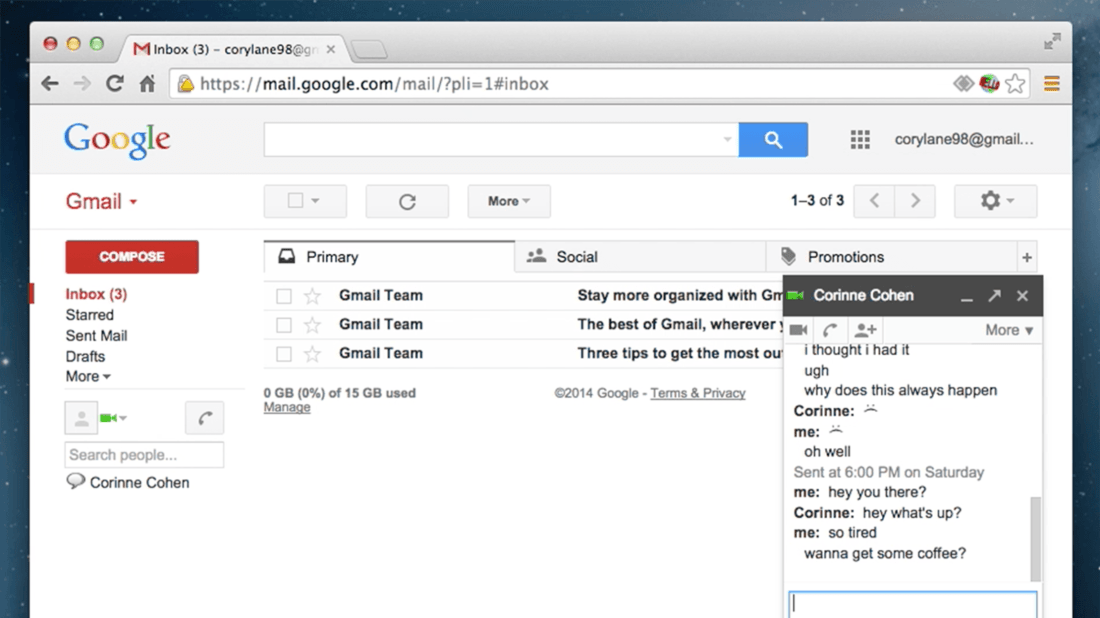Click the site security lock icon
This screenshot has width=1100, height=618.
[x=185, y=84]
